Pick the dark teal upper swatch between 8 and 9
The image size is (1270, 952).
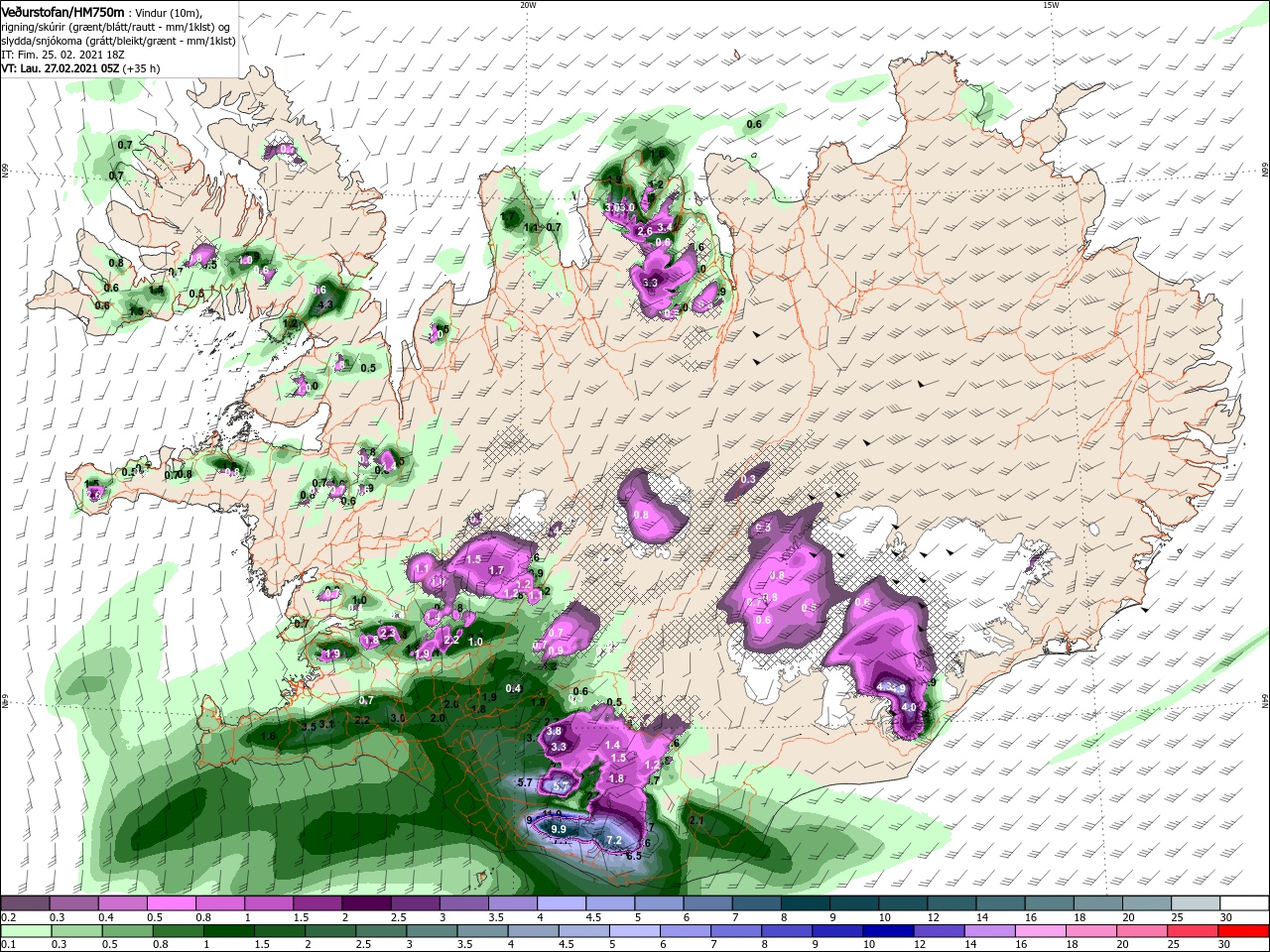(806, 903)
